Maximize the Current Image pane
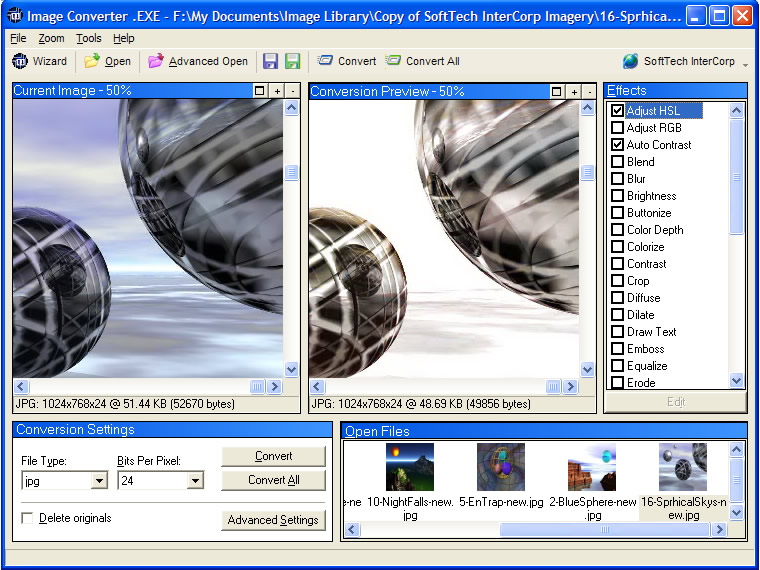This screenshot has height=570, width=760. tap(260, 91)
